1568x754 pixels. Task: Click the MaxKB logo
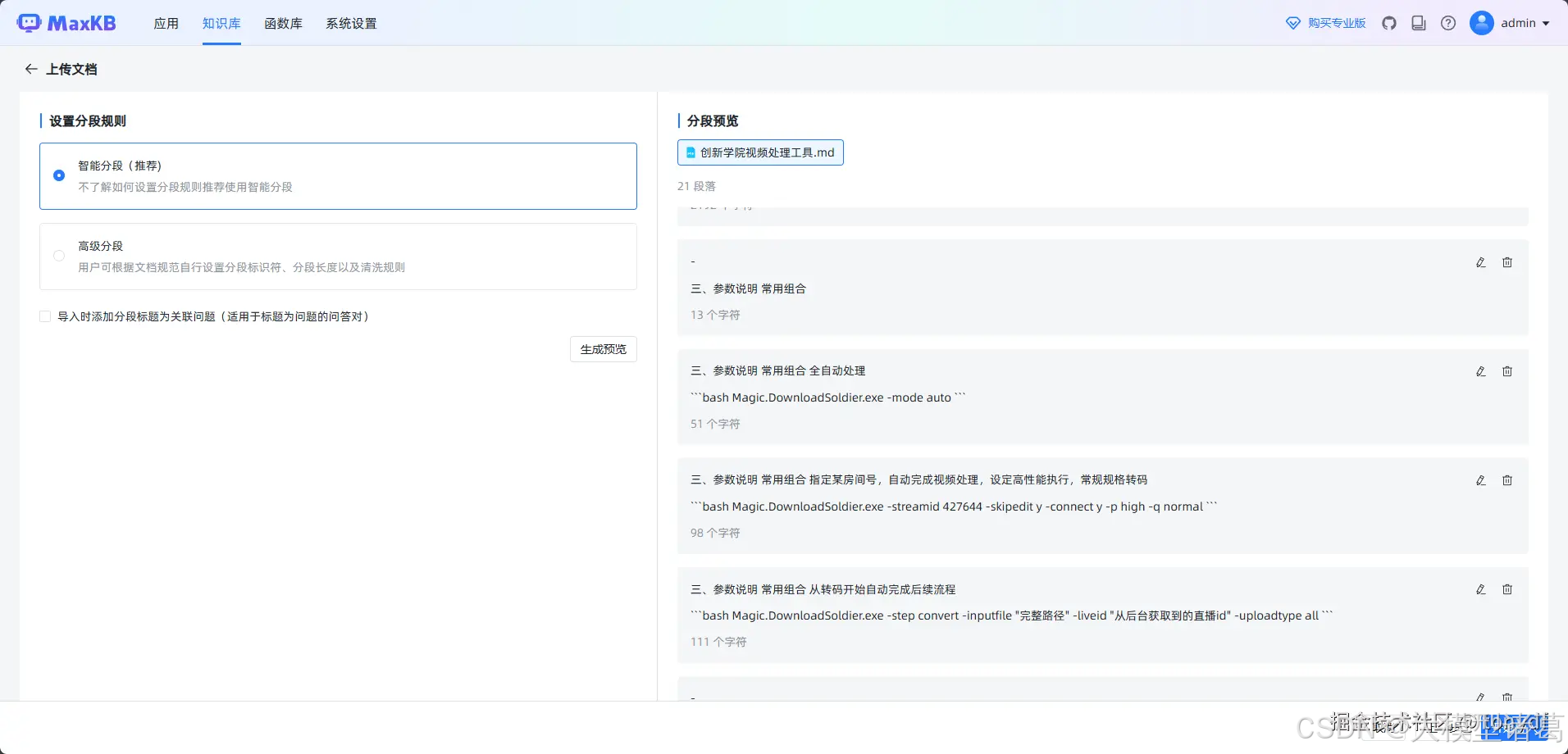66,23
